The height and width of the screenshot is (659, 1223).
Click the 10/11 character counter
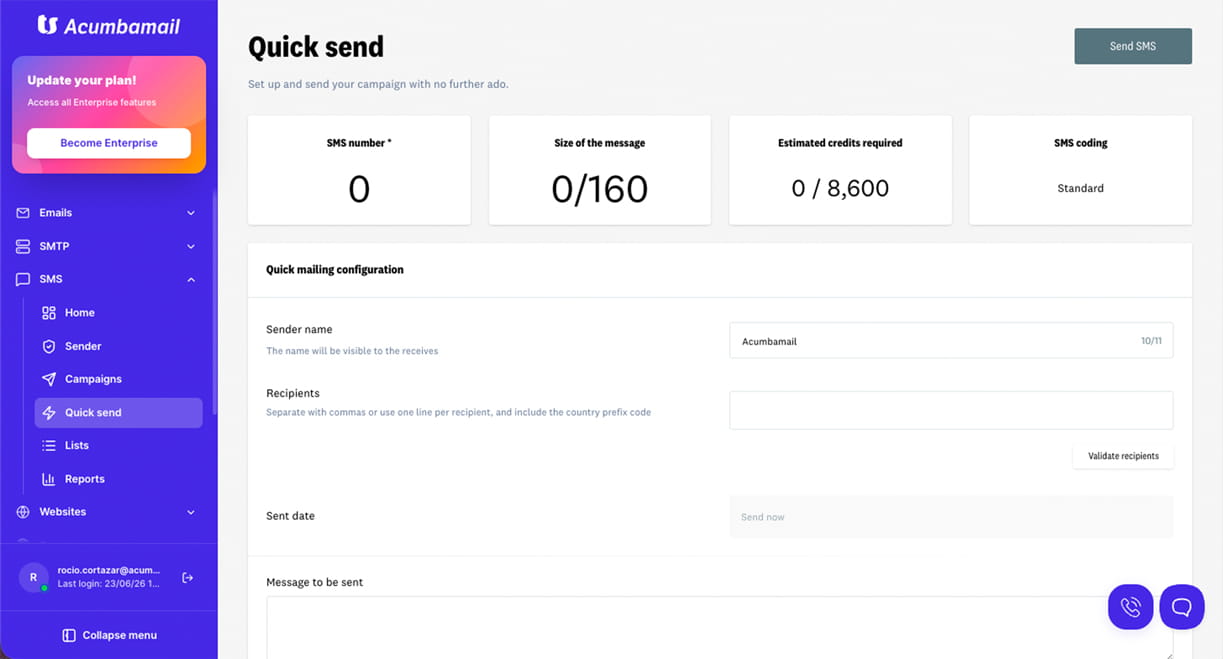pyautogui.click(x=1151, y=341)
